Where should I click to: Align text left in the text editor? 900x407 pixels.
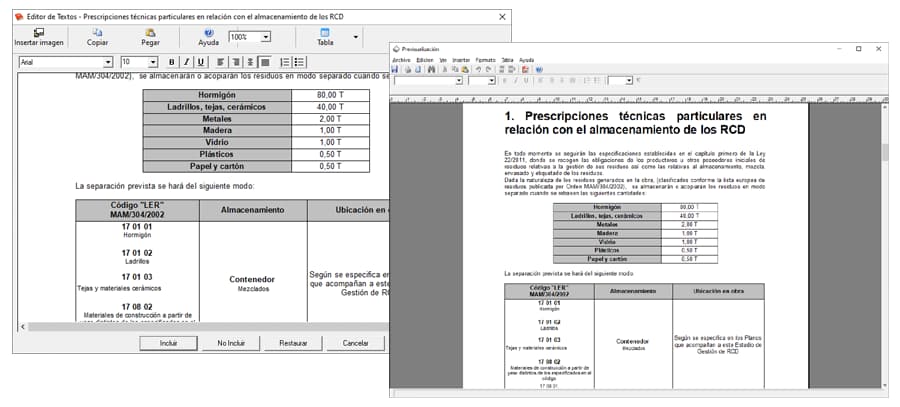[x=220, y=62]
